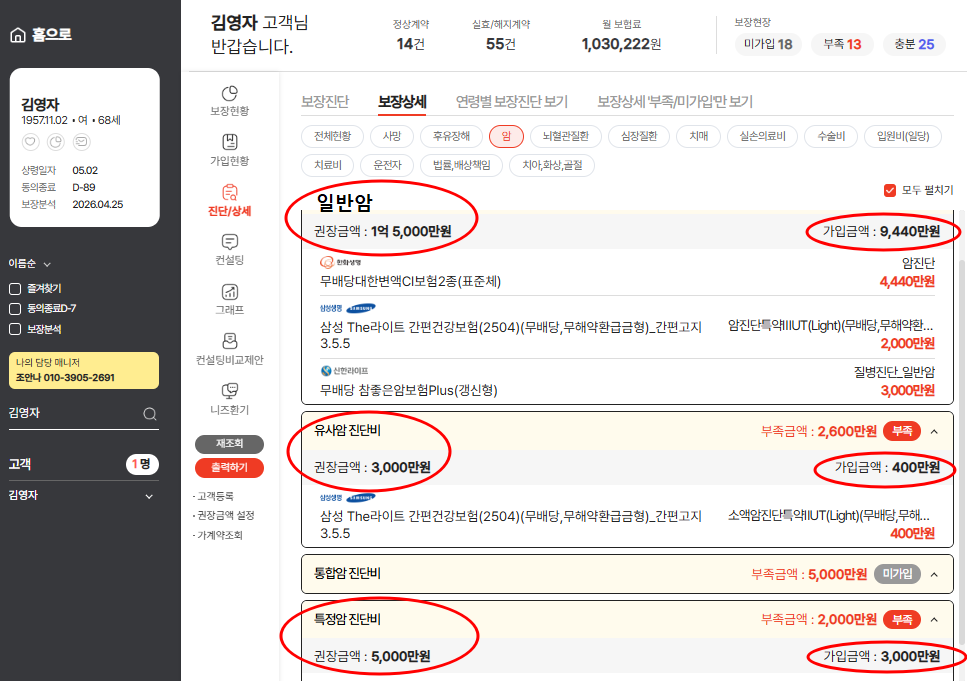
Task: Select the 가입현황 sidebar icon
Action: click(x=229, y=147)
